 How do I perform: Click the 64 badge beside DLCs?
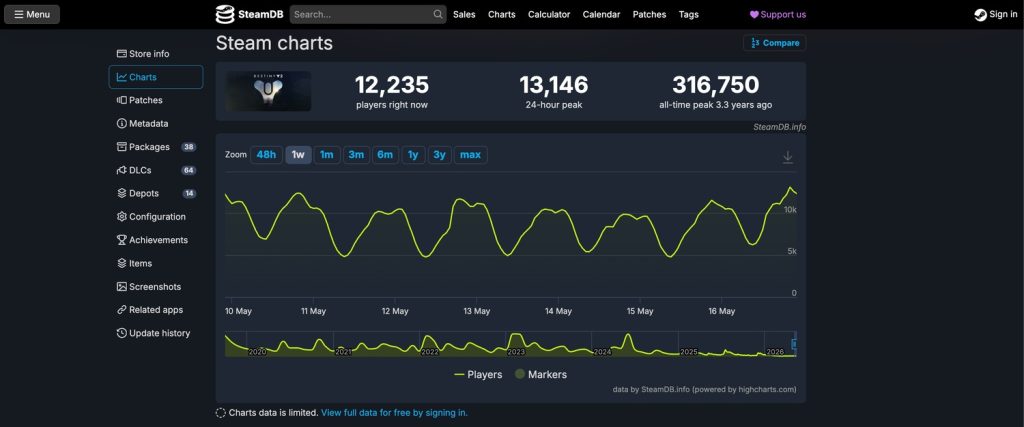[189, 170]
